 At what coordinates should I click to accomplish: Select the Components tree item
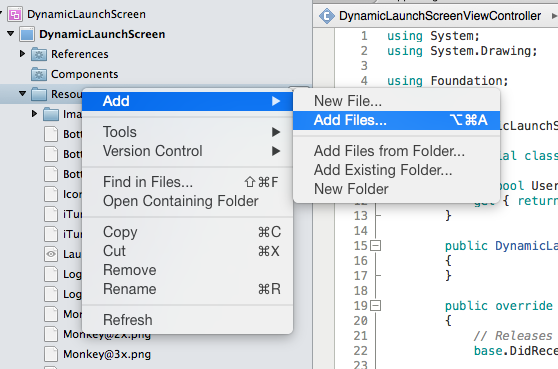tap(84, 74)
